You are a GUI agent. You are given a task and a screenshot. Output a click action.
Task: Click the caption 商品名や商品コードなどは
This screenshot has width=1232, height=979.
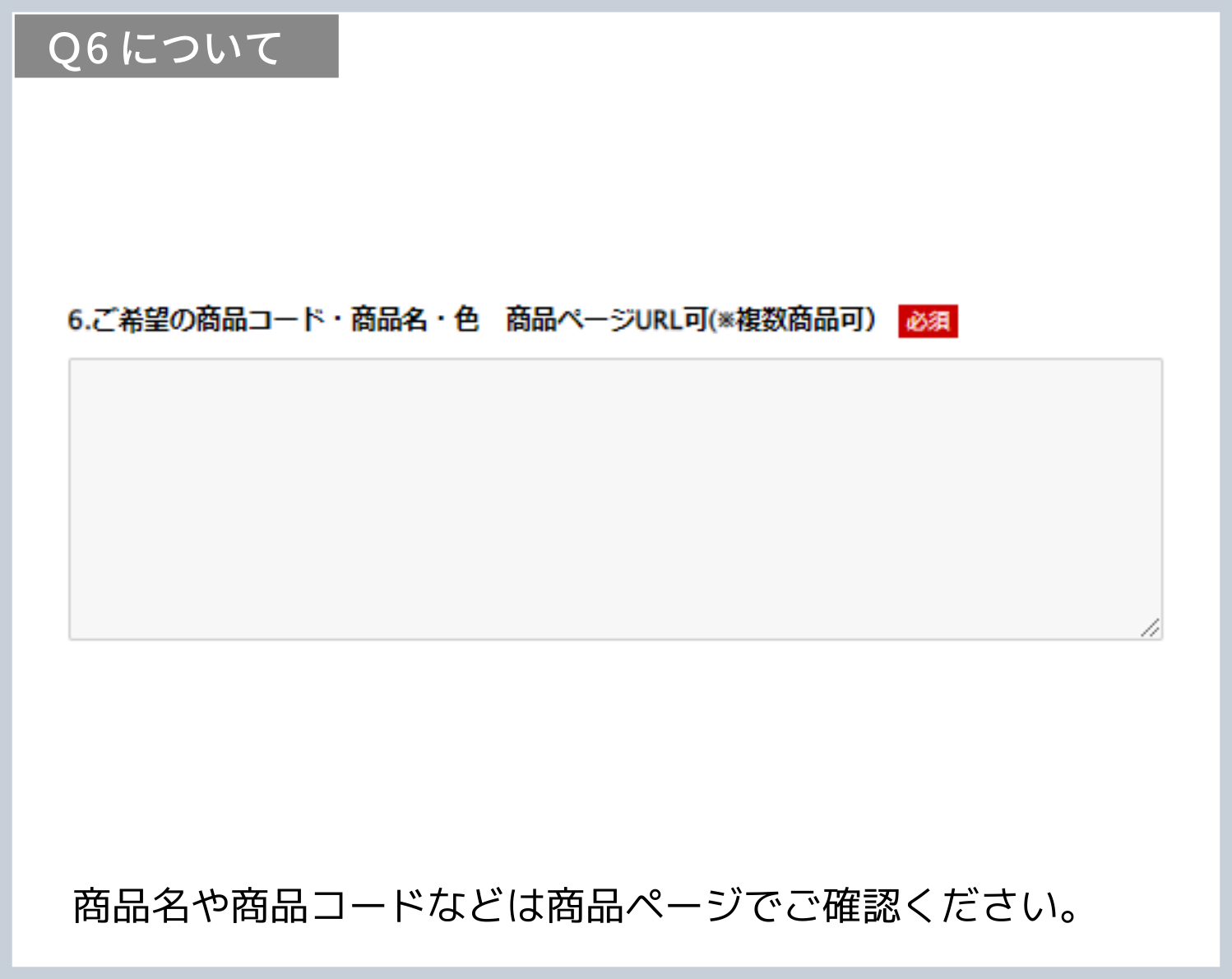(x=308, y=906)
